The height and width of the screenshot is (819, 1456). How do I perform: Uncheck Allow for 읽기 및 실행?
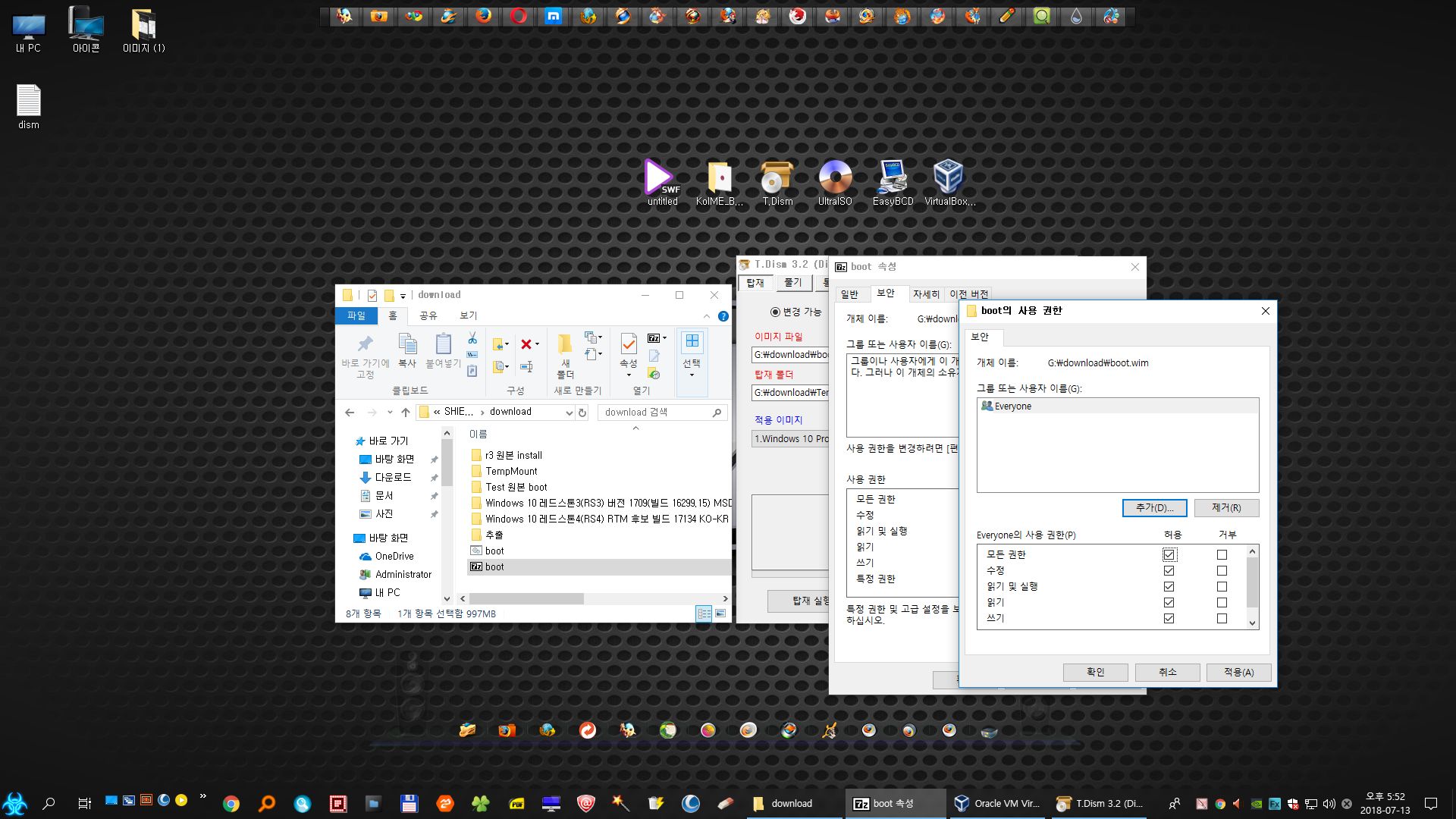(1169, 587)
